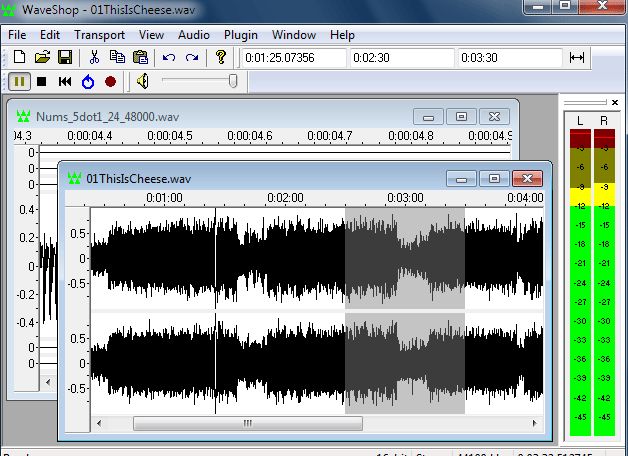This screenshot has width=628, height=456.
Task: Open help with the question mark icon
Action: point(220,57)
